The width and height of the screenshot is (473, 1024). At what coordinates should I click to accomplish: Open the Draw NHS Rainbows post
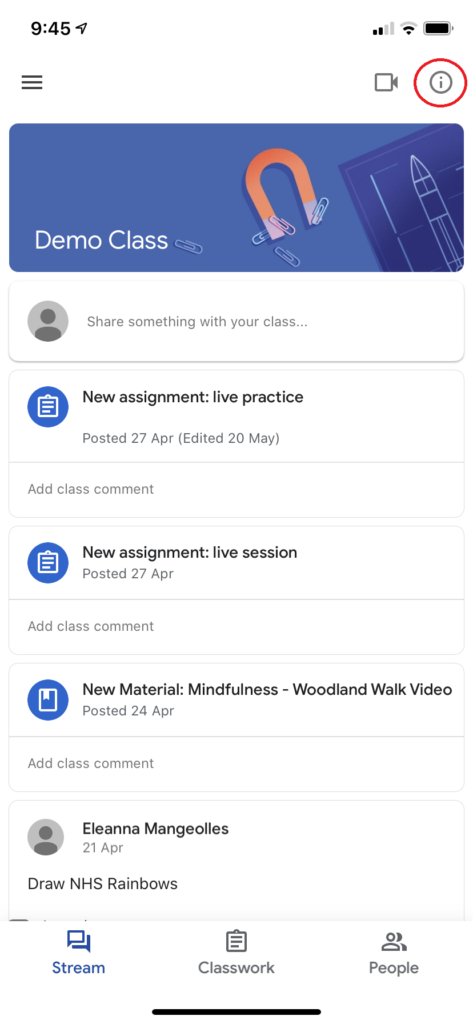(103, 884)
